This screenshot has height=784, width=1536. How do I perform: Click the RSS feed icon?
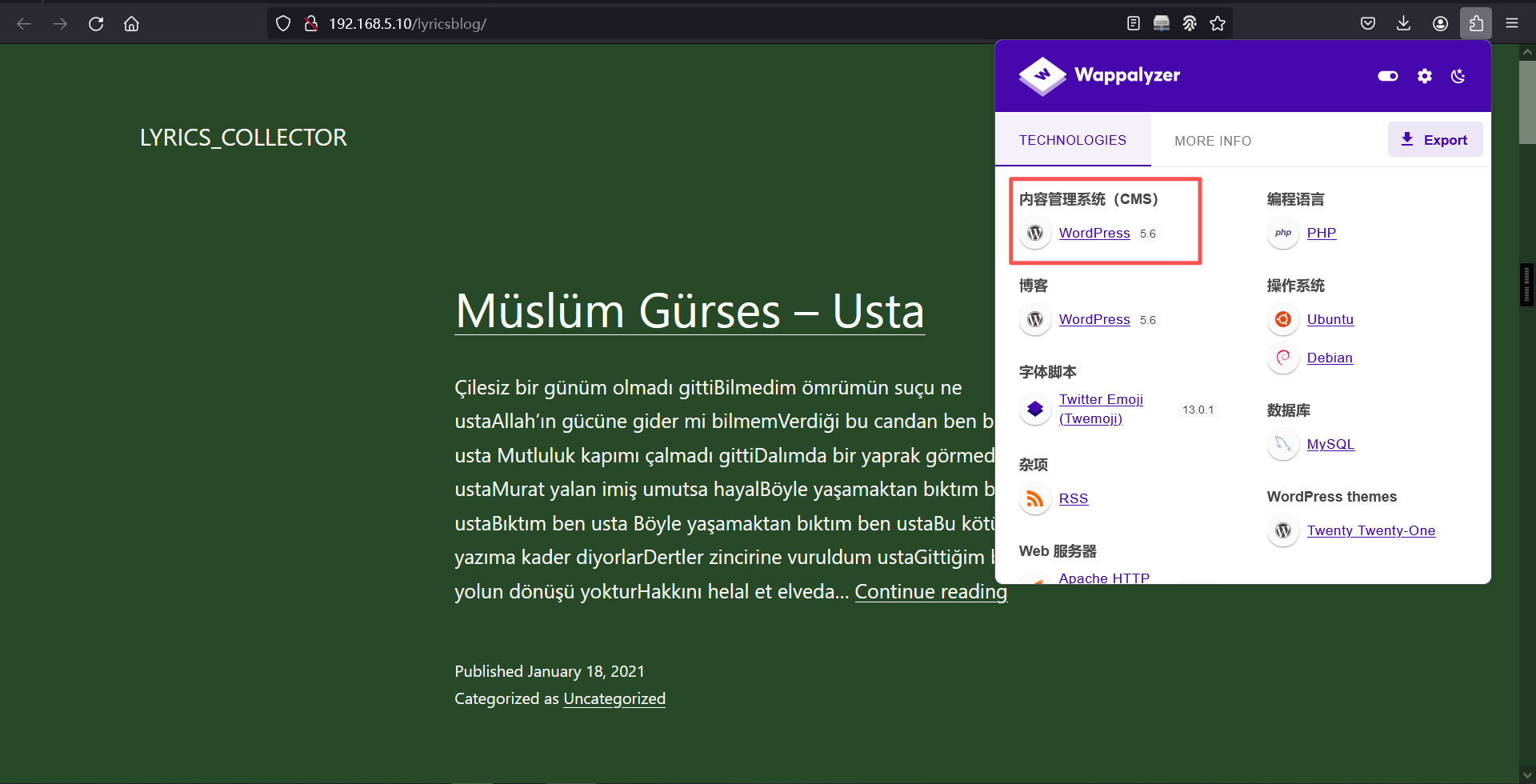pos(1035,498)
